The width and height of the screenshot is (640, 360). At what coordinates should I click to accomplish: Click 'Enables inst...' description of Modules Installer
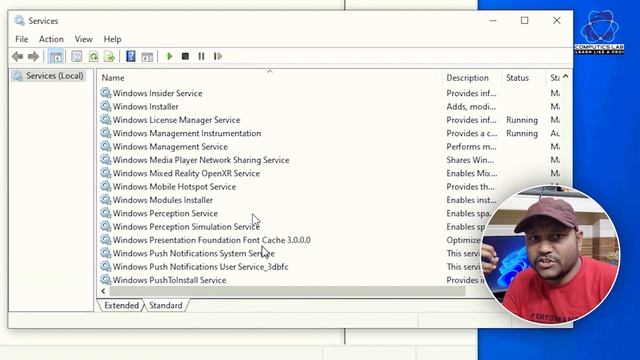(471, 200)
